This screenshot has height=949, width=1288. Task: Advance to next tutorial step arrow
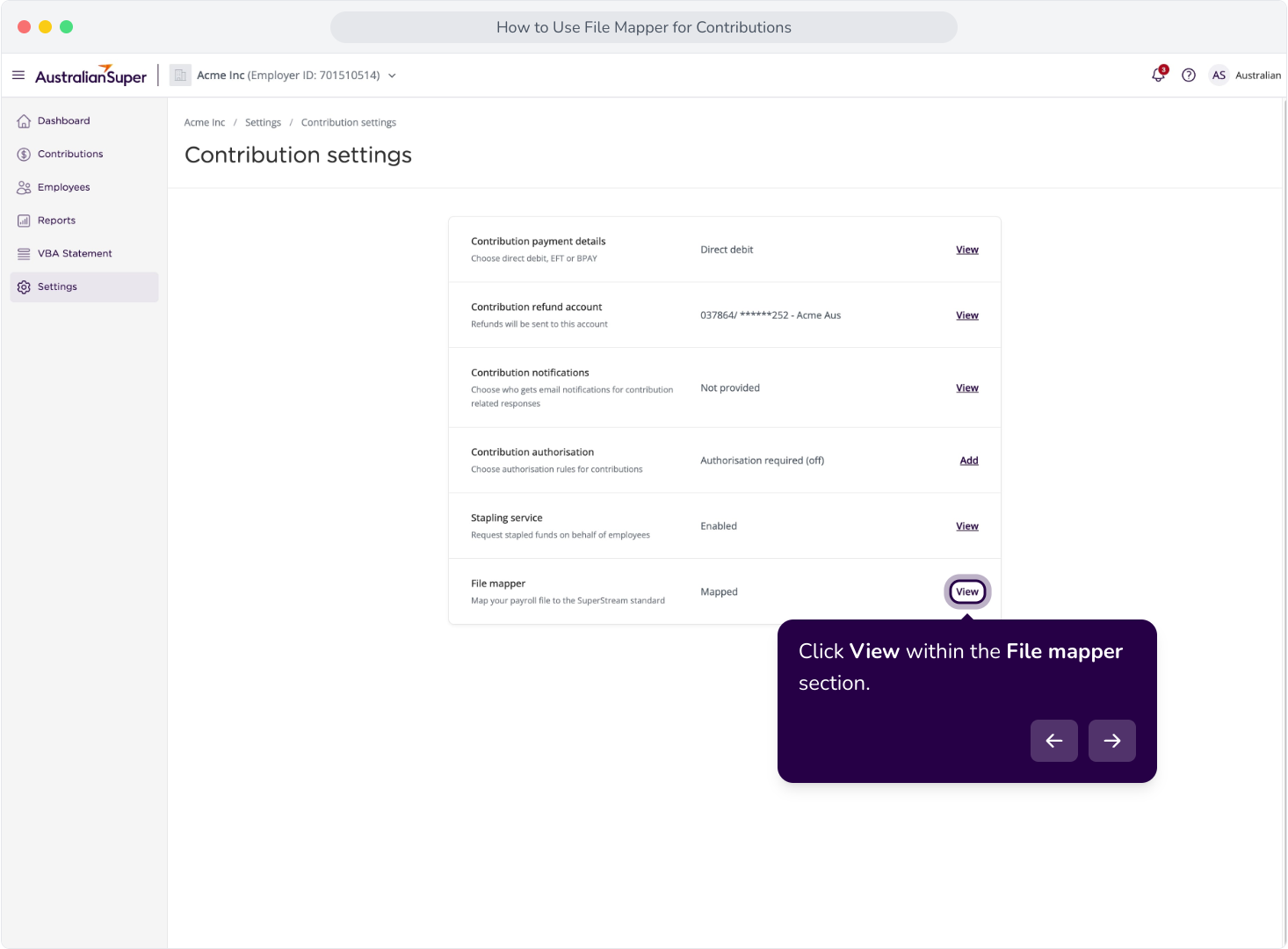pos(1112,741)
